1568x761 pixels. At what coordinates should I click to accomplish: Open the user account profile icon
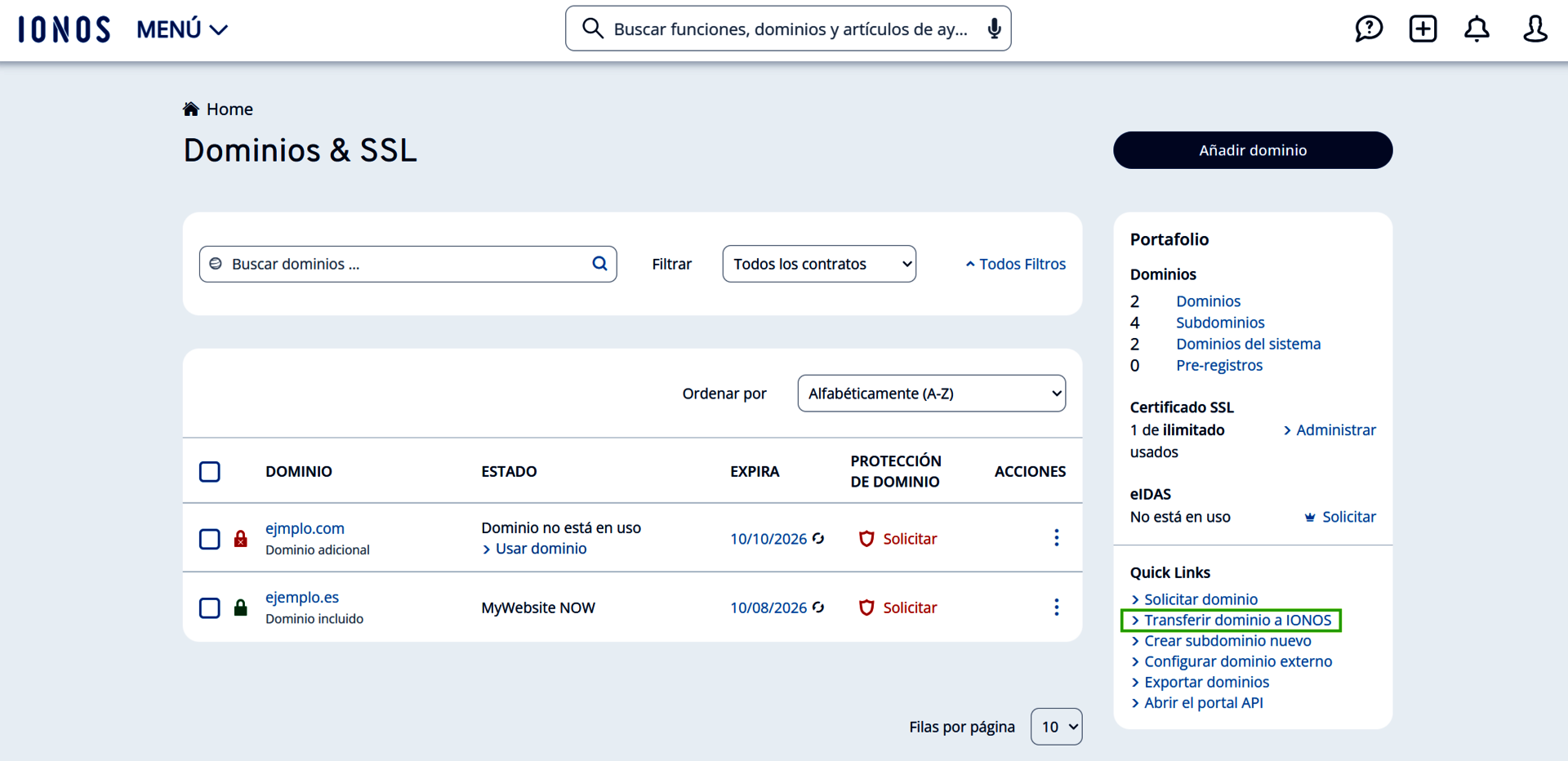coord(1535,29)
